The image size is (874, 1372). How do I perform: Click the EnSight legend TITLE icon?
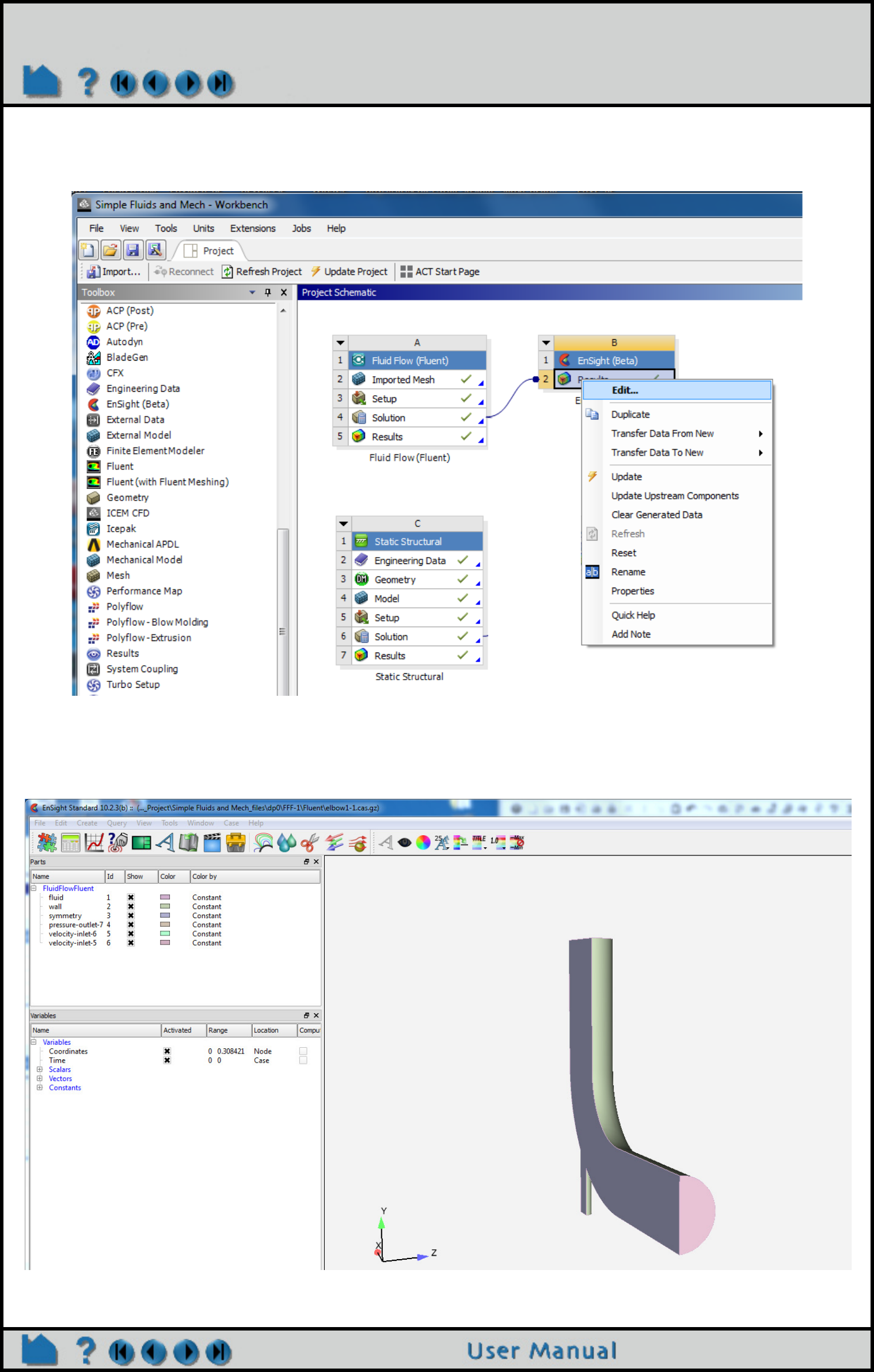click(479, 843)
